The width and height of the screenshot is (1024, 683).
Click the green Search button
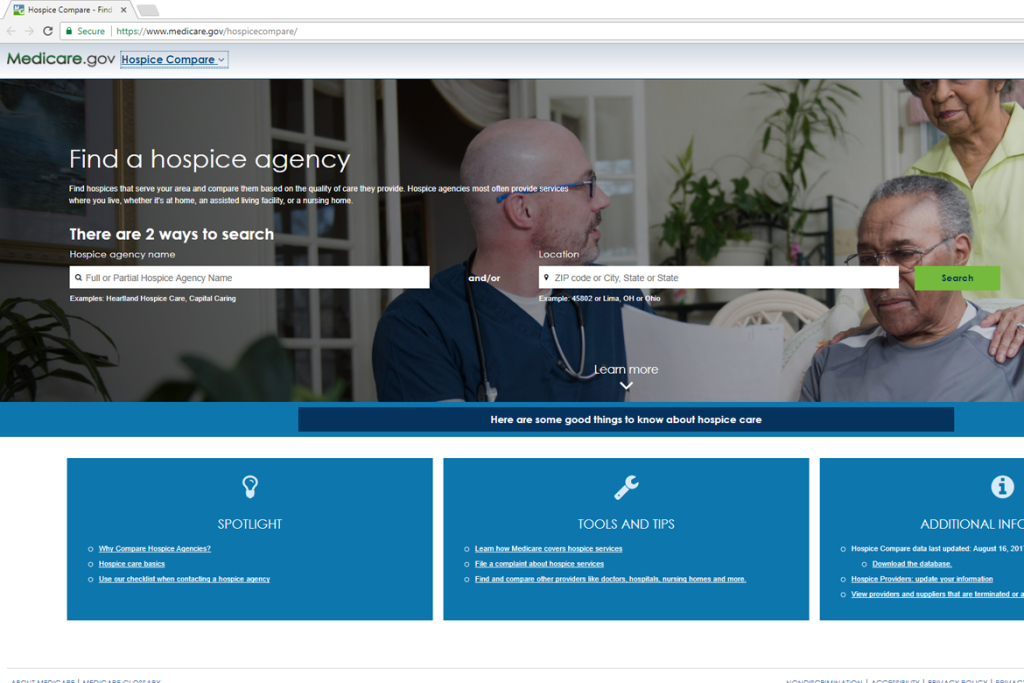957,278
